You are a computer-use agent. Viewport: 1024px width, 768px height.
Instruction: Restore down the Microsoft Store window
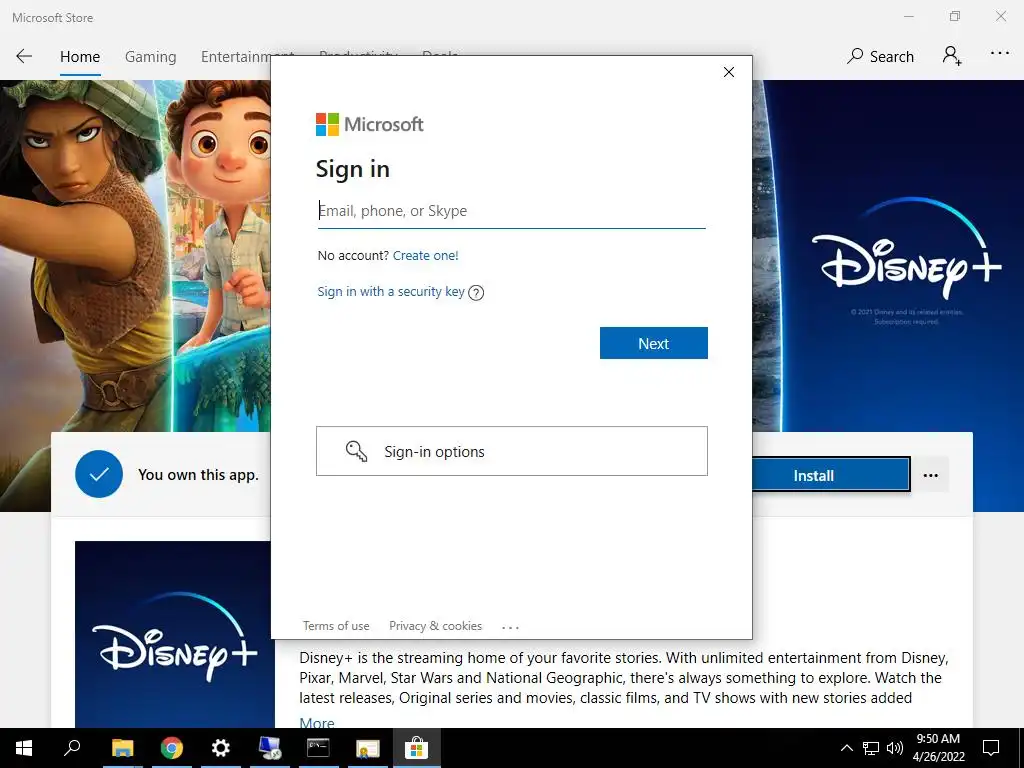point(955,16)
